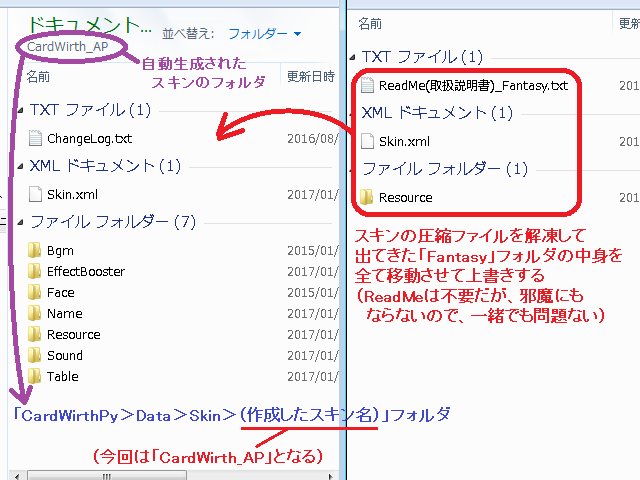Select the Face folder name
The image size is (640, 480).
pyautogui.click(x=60, y=293)
